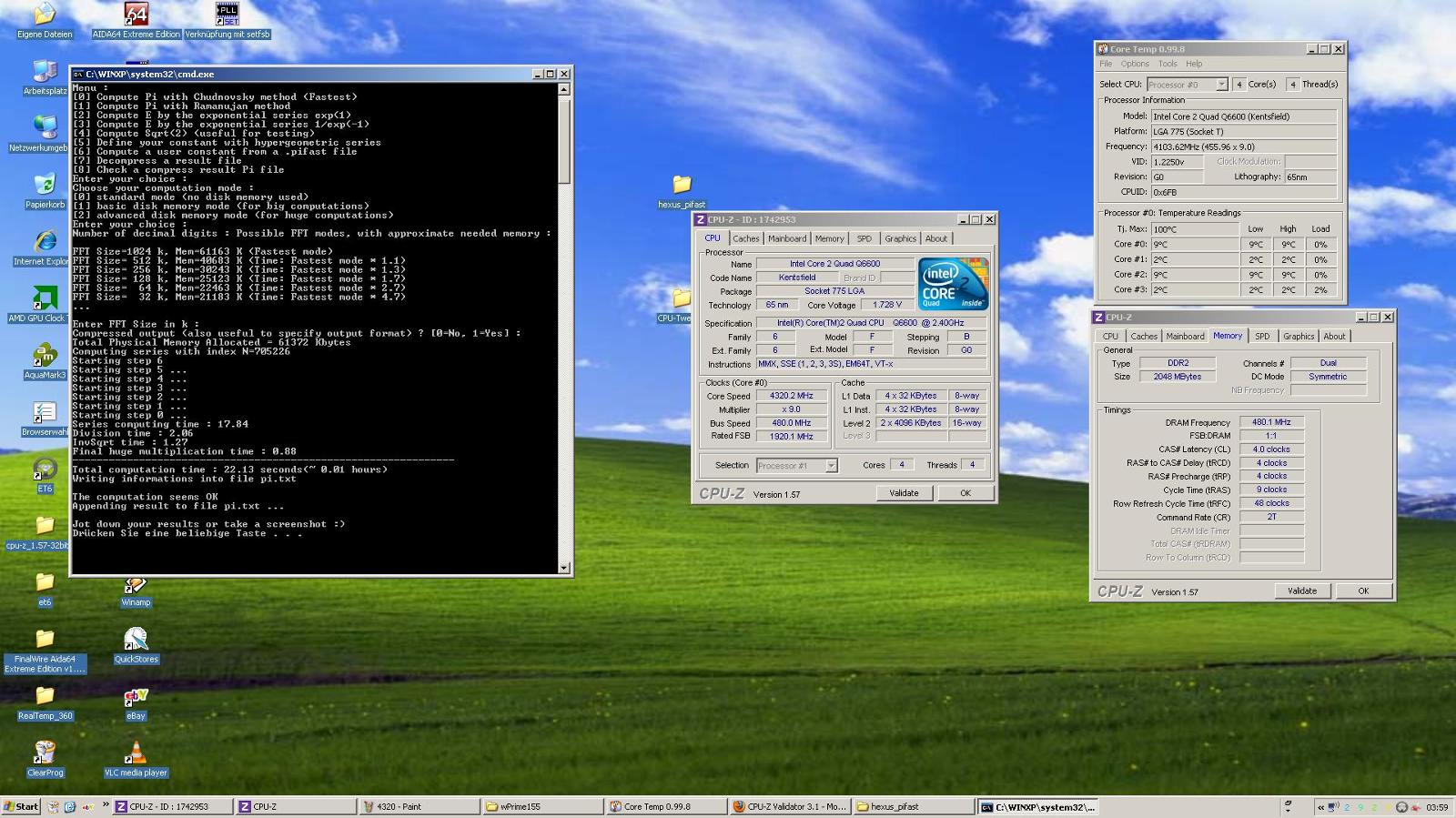The image size is (1456, 818).
Task: Click the taskbar clock showing 03:59
Action: pos(1437,807)
